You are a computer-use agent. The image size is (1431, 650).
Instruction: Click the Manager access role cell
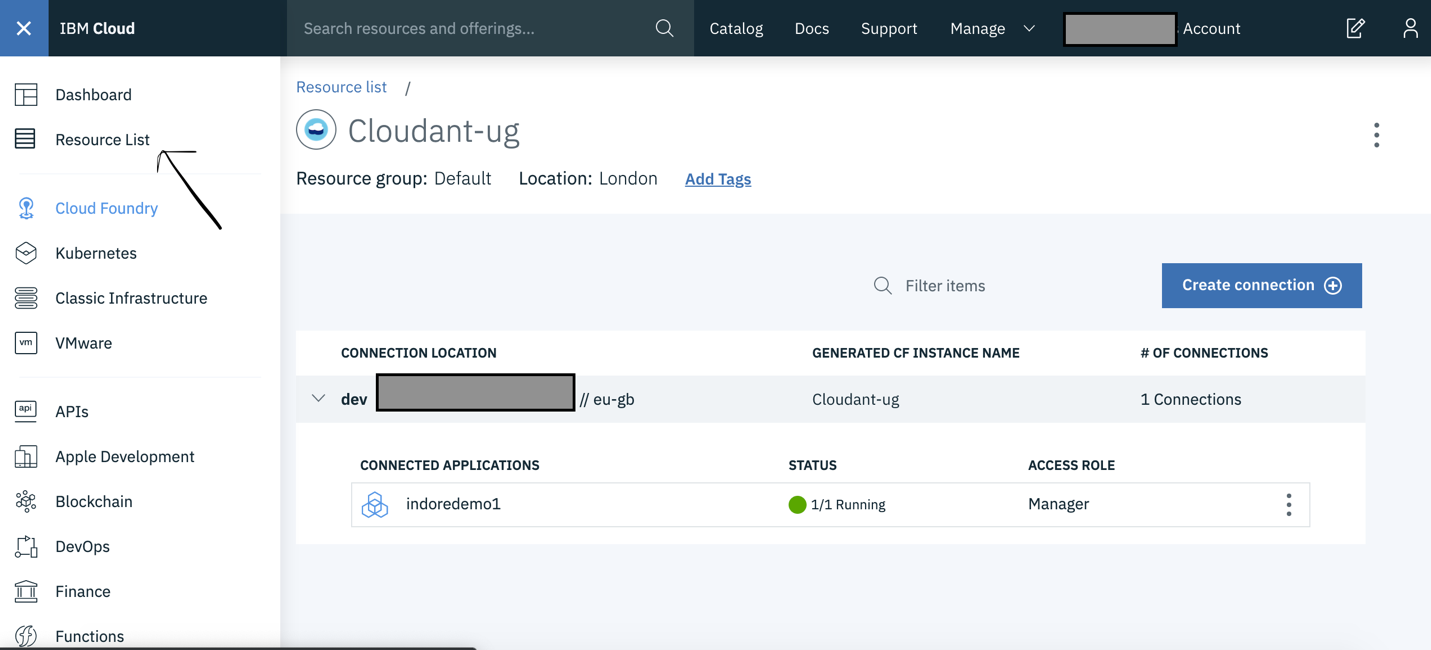[1058, 504]
